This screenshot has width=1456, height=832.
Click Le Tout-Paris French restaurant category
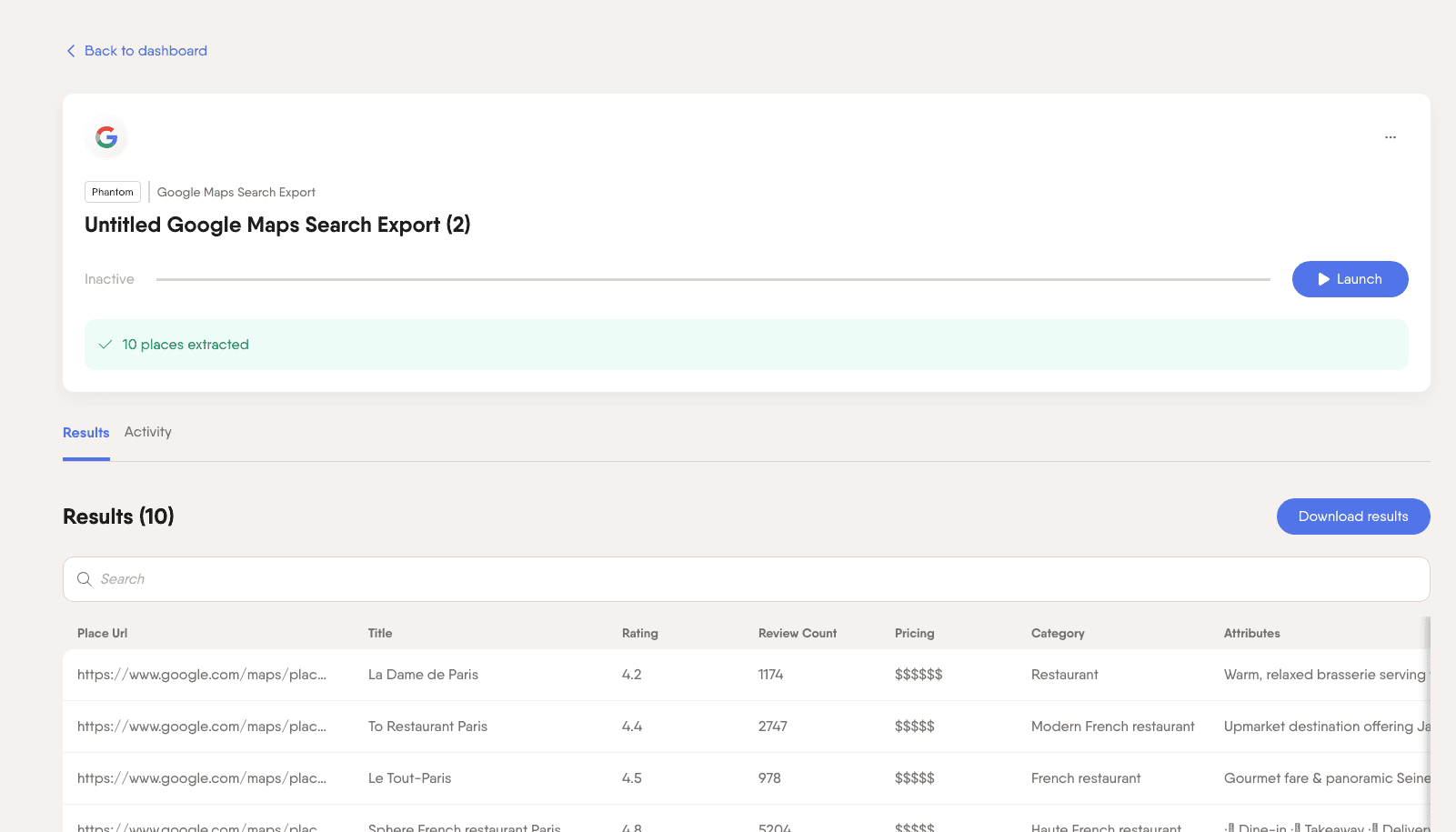(1086, 778)
